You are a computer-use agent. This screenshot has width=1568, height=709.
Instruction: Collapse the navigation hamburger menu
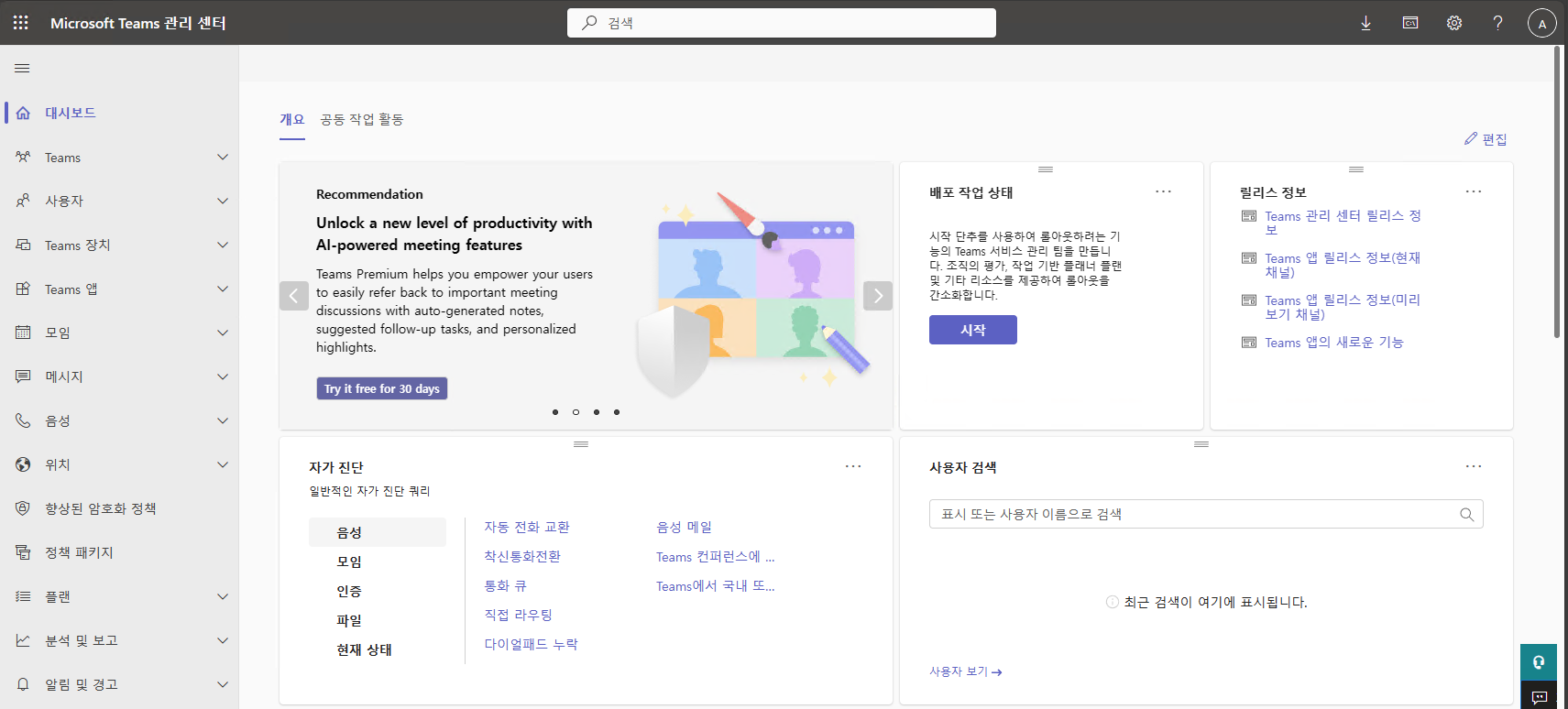[22, 69]
